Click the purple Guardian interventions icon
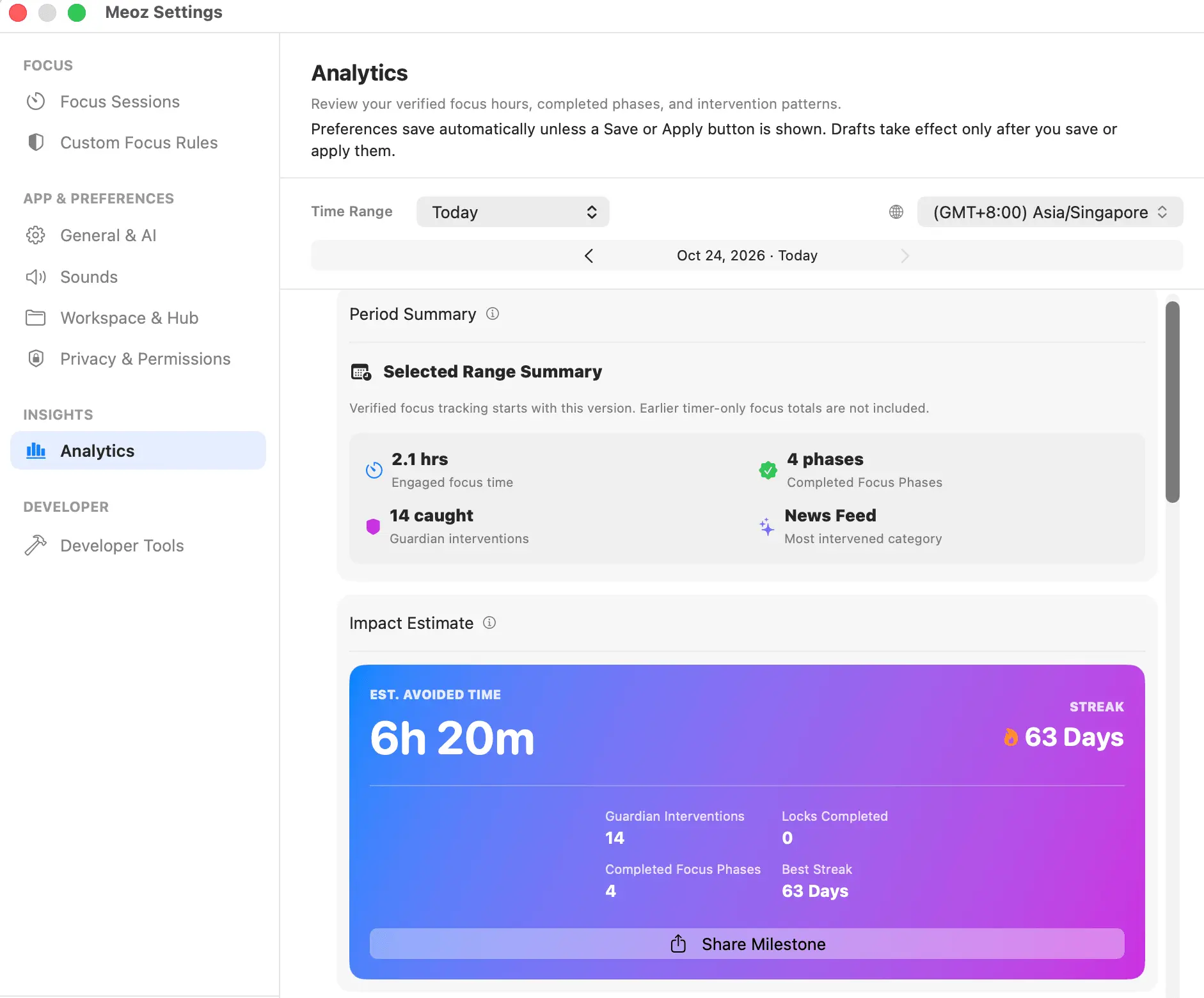The image size is (1204, 998). click(x=373, y=527)
